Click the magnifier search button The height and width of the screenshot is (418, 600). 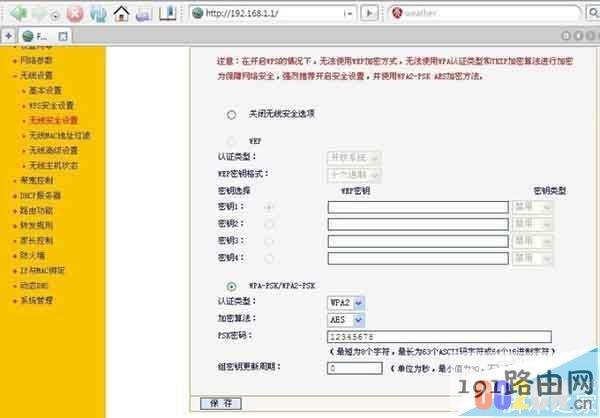[x=593, y=13]
